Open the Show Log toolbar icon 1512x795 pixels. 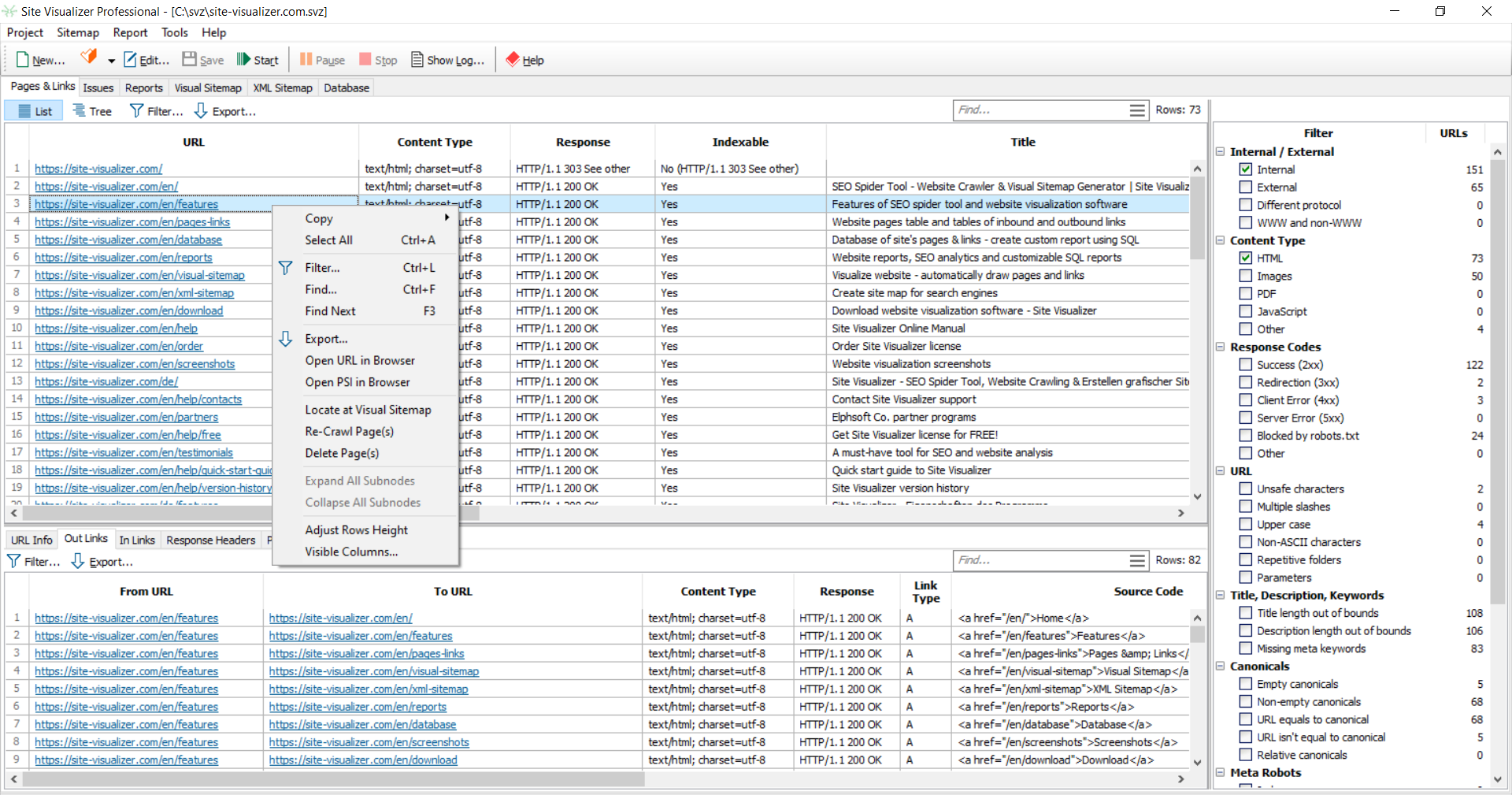click(x=417, y=60)
